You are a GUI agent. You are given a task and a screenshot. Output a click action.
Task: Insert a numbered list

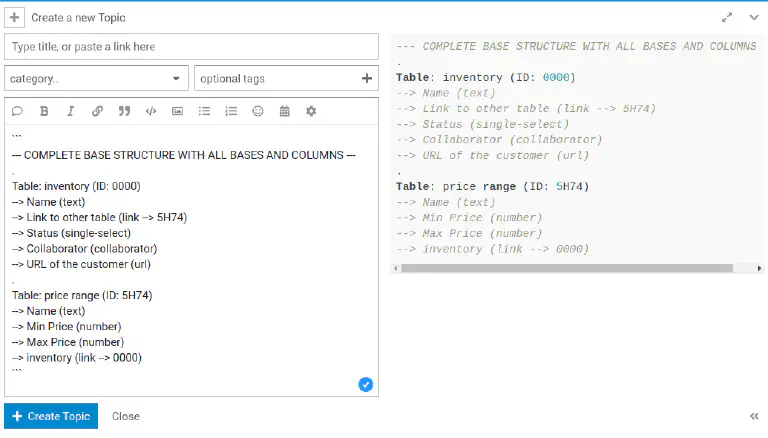[x=231, y=111]
